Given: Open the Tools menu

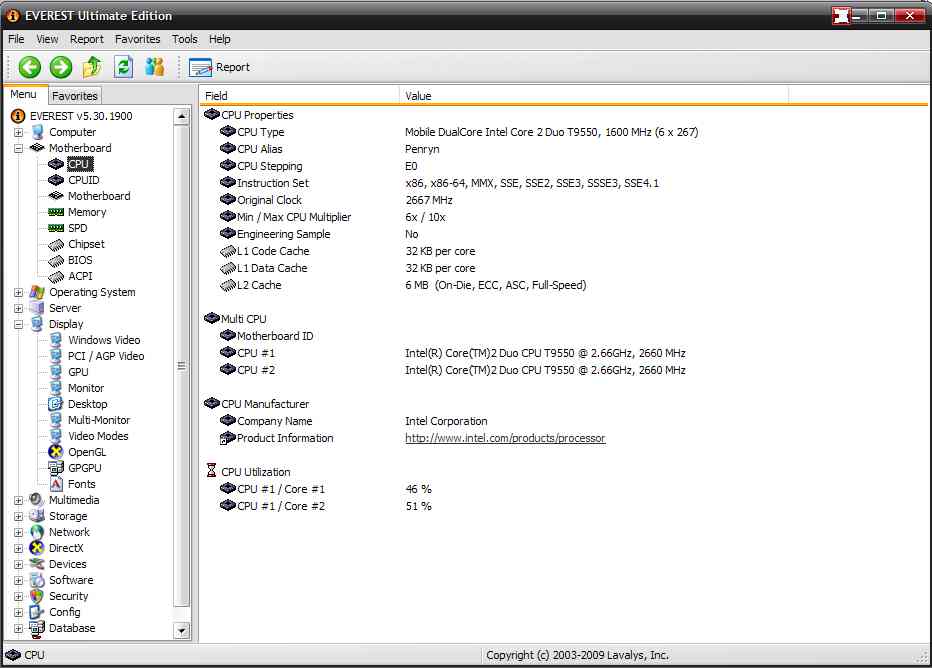Looking at the screenshot, I should click(x=184, y=39).
